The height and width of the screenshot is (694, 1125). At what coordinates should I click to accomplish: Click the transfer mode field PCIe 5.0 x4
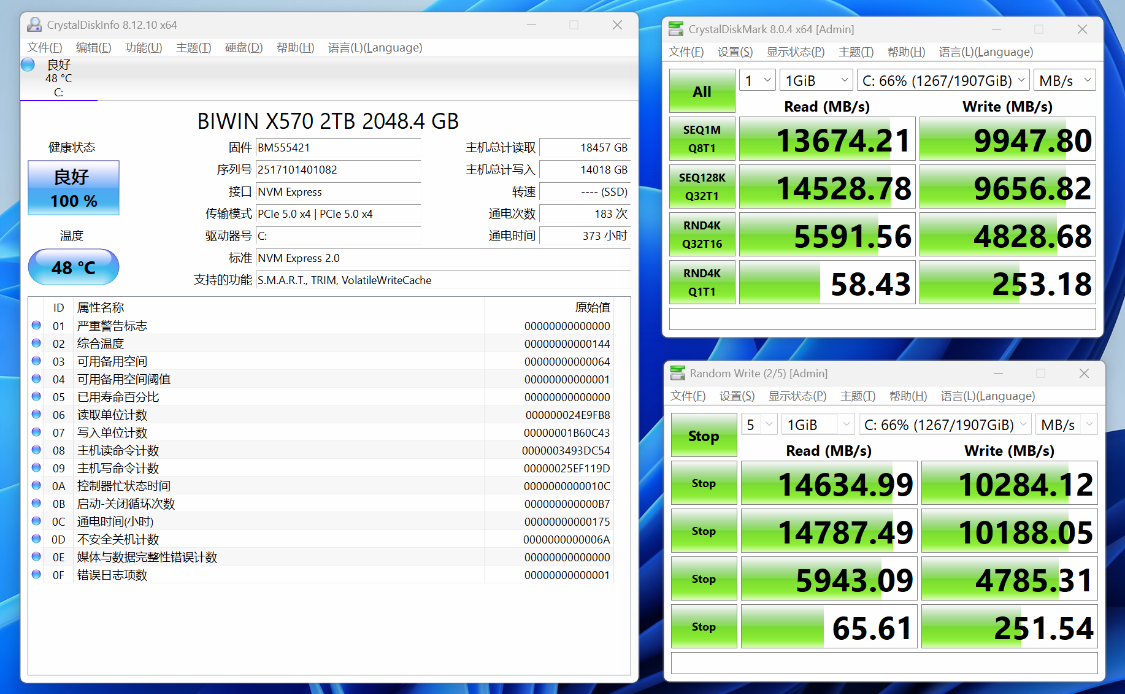click(x=338, y=214)
